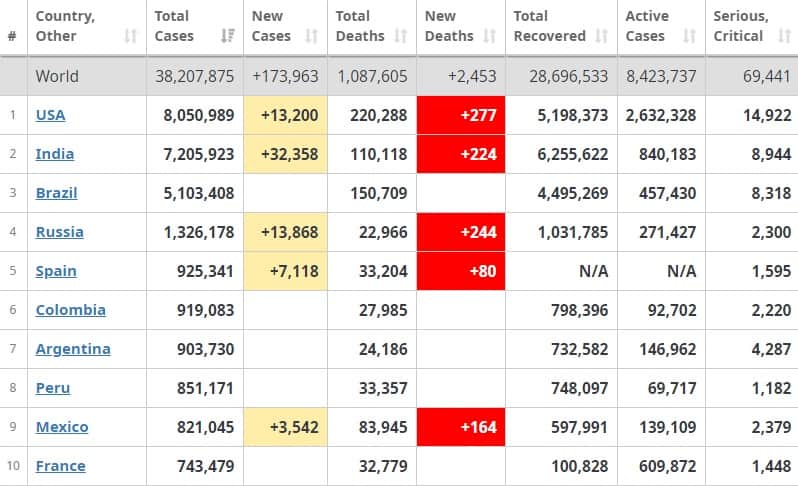The width and height of the screenshot is (798, 486).
Task: Select France total cases 743,479
Action: [206, 466]
